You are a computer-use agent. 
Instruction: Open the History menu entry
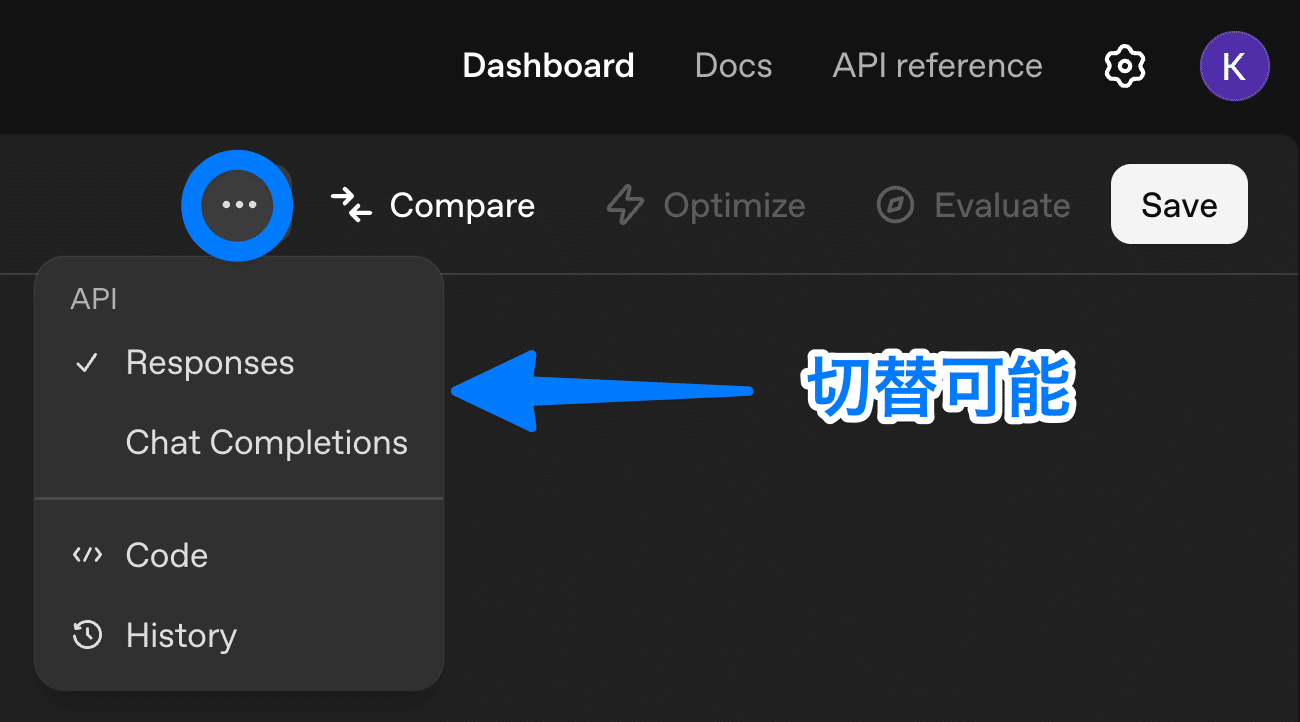(181, 635)
